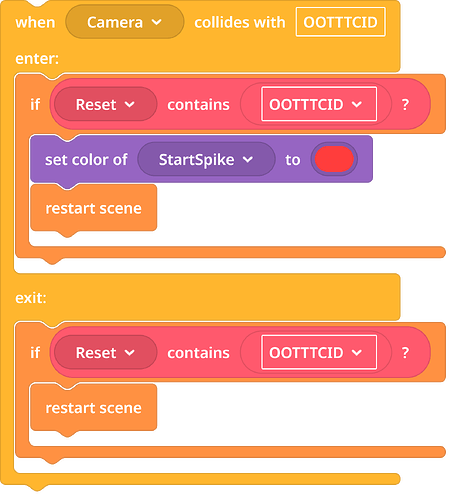This screenshot has width=461, height=500.
Task: Click the 'contains' text in exit condition
Action: coord(198,353)
